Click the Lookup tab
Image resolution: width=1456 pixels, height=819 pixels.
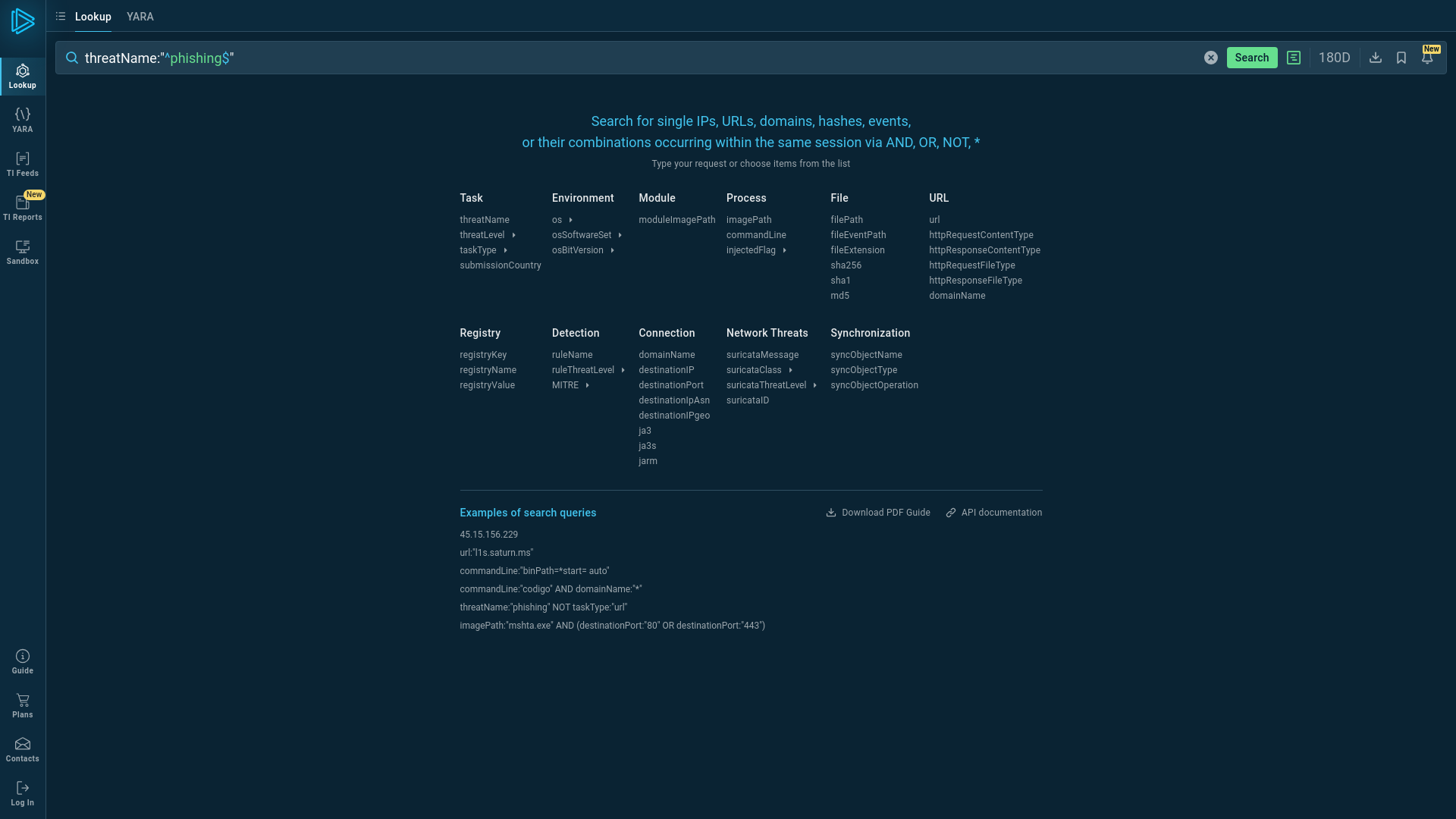[93, 16]
